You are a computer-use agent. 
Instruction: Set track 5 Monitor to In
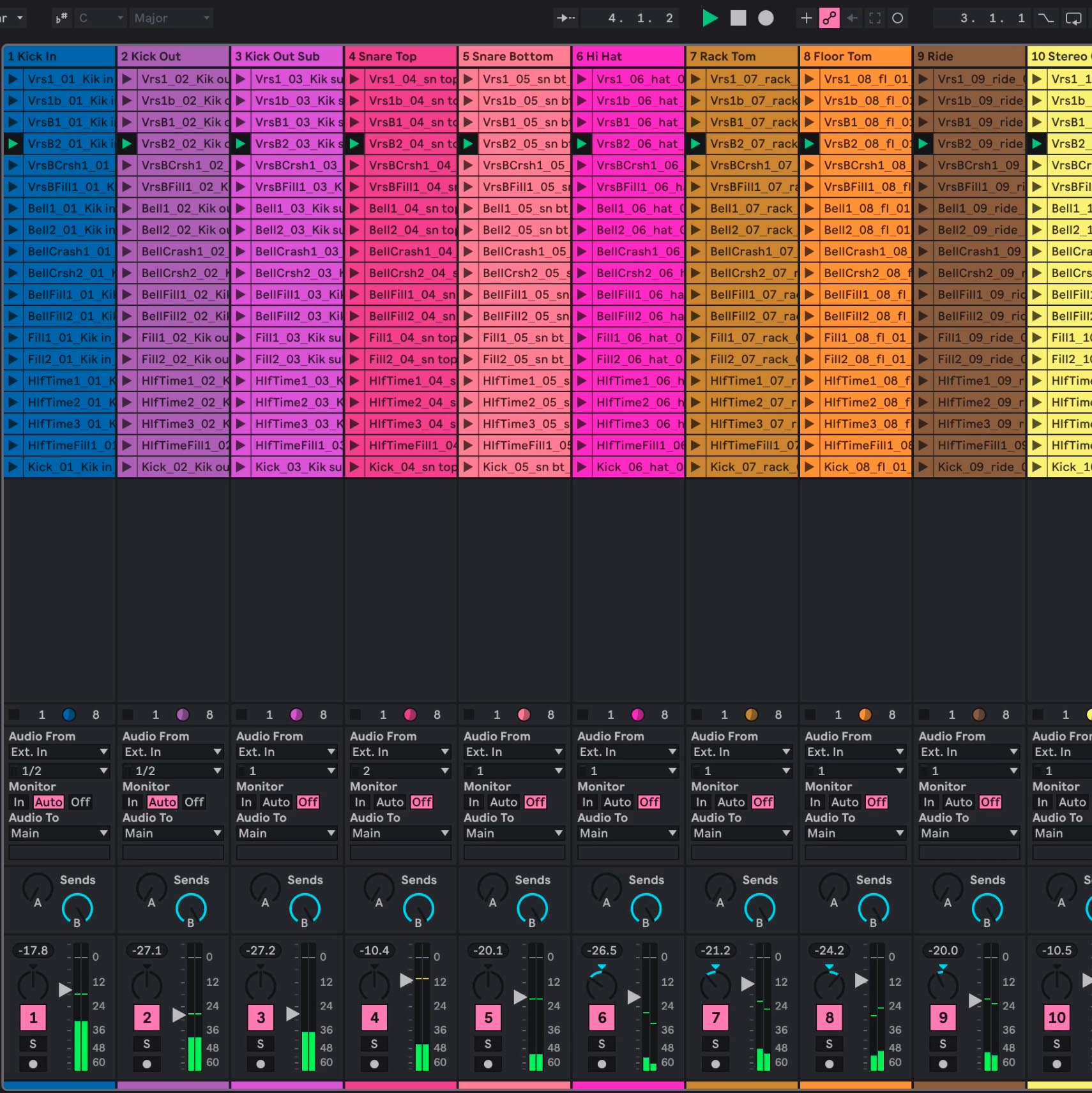[x=473, y=803]
